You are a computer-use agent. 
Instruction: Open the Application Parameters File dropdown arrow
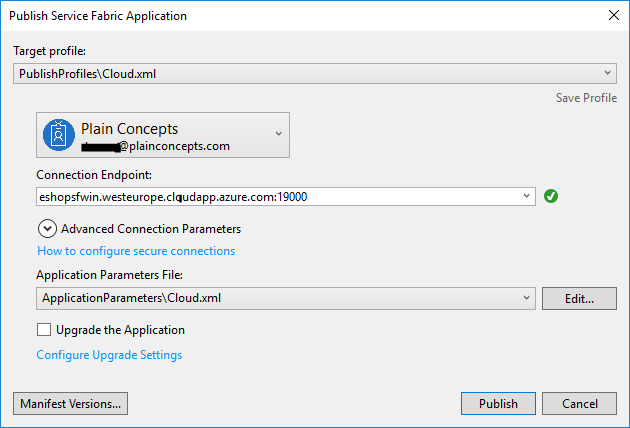click(x=527, y=298)
